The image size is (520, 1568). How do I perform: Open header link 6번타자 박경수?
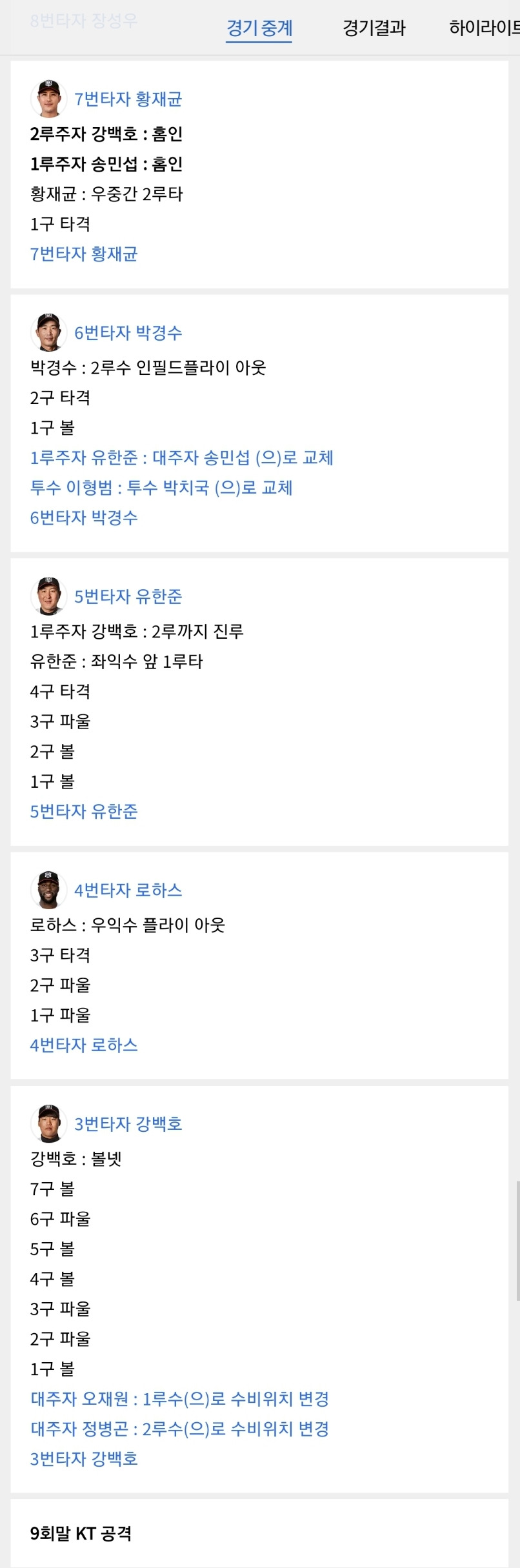pos(128,332)
